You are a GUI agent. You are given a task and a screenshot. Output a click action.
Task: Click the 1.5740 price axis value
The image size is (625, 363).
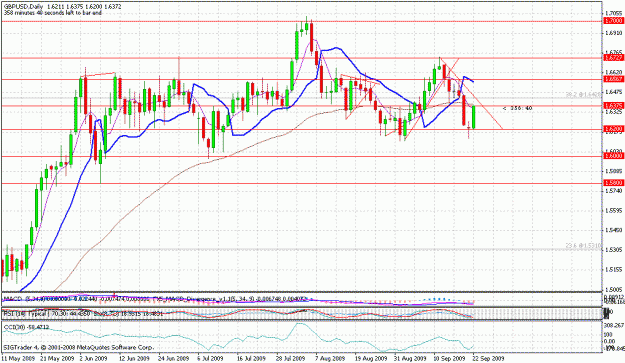click(x=614, y=191)
